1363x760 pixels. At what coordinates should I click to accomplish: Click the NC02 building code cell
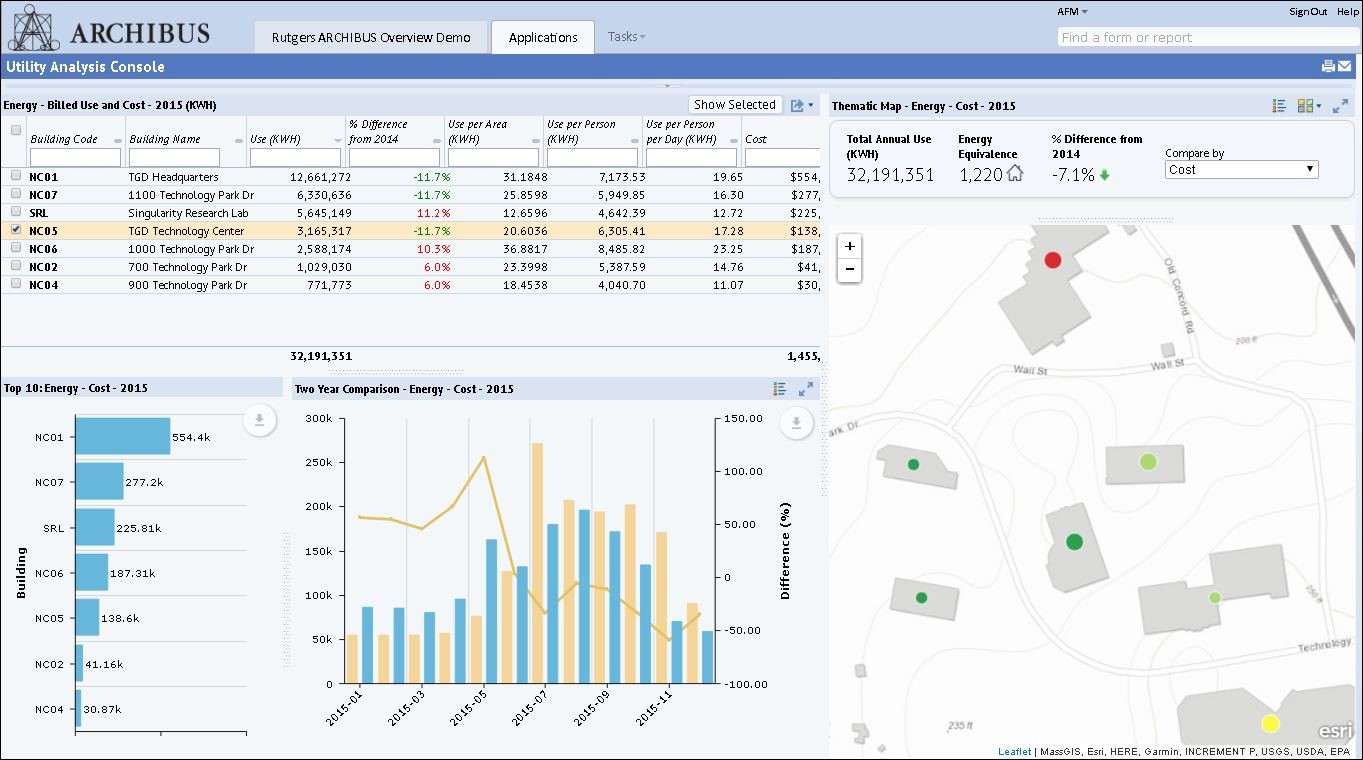[43, 267]
